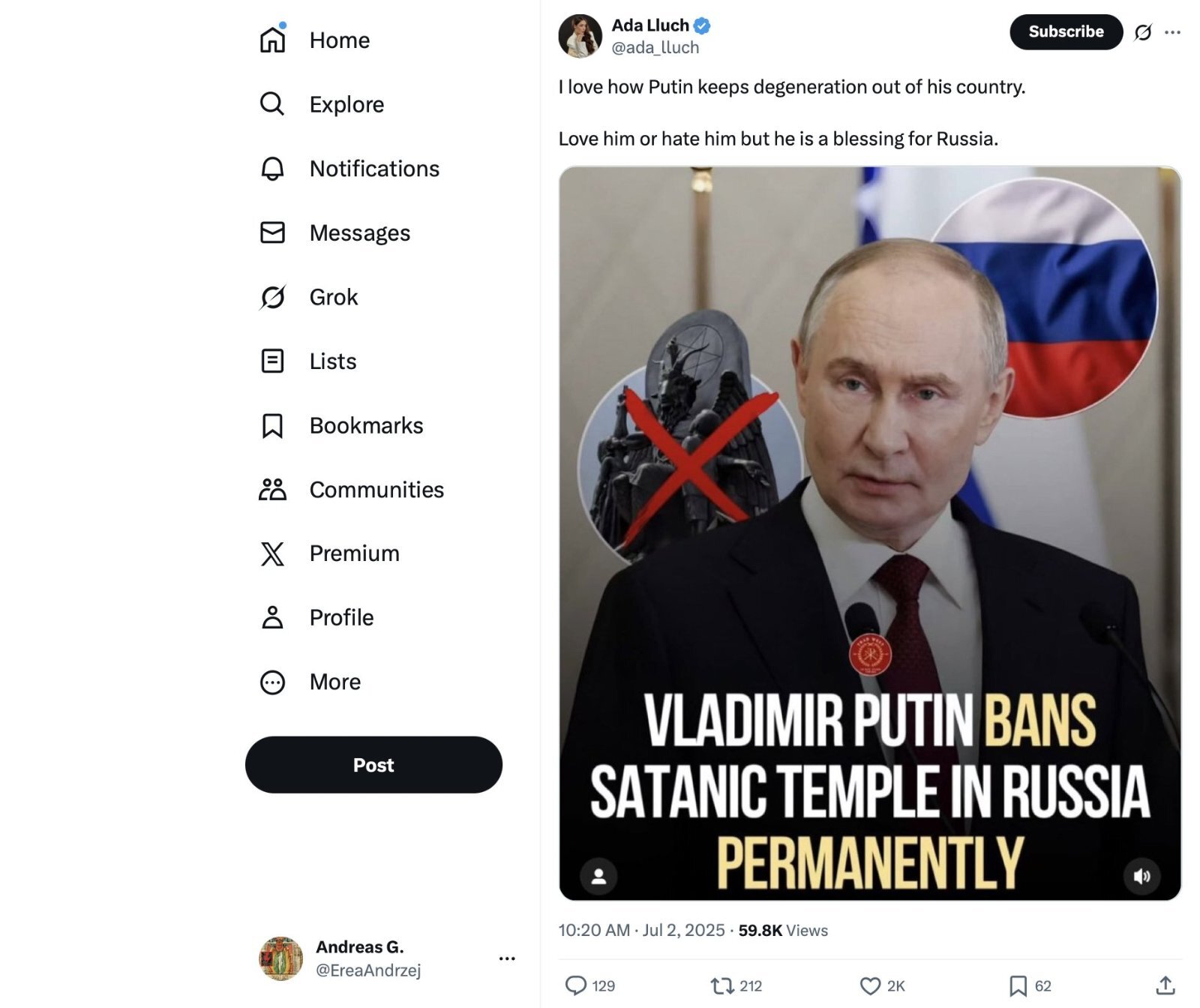Toggle the video sound speaker button
This screenshot has width=1200, height=1008.
1141,876
